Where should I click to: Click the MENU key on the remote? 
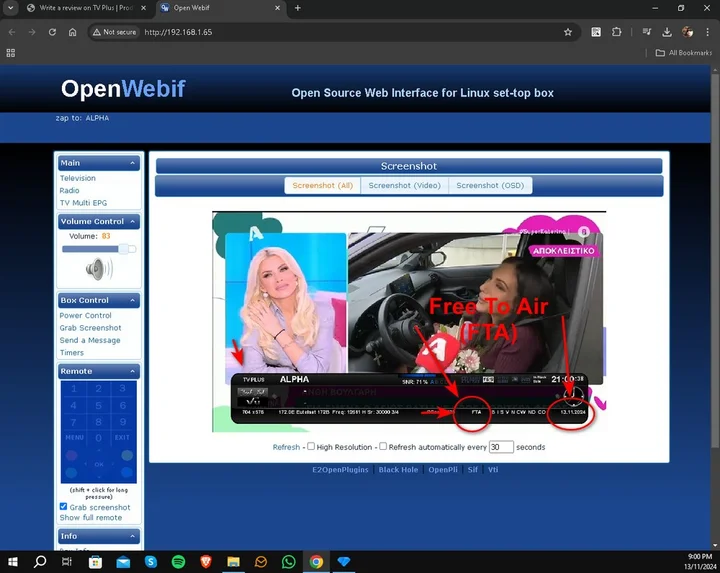coord(74,438)
